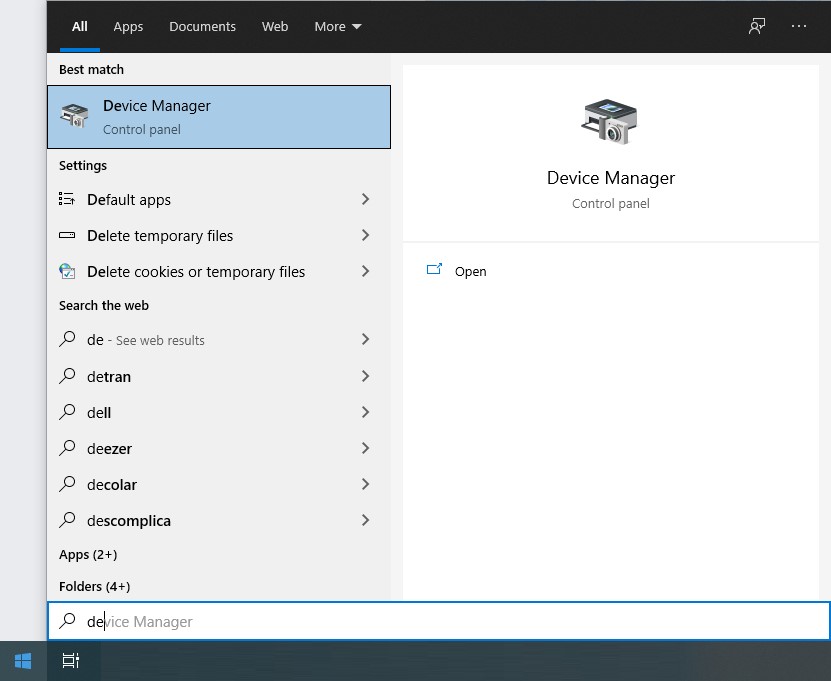Expand the dell web suggestion arrow
Viewport: 831px width, 681px height.
(x=365, y=412)
